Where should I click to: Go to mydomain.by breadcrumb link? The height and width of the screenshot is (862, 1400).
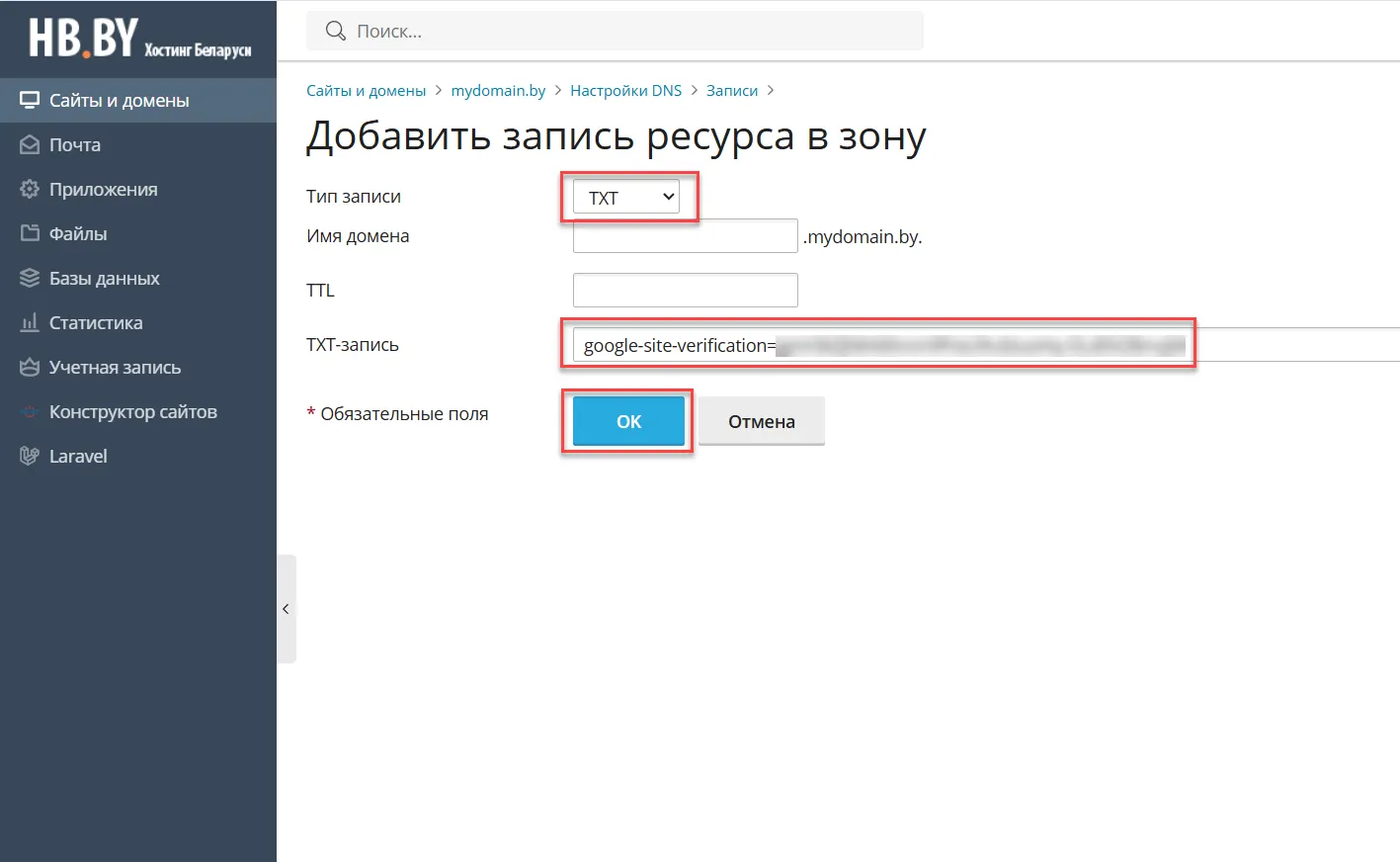click(498, 90)
